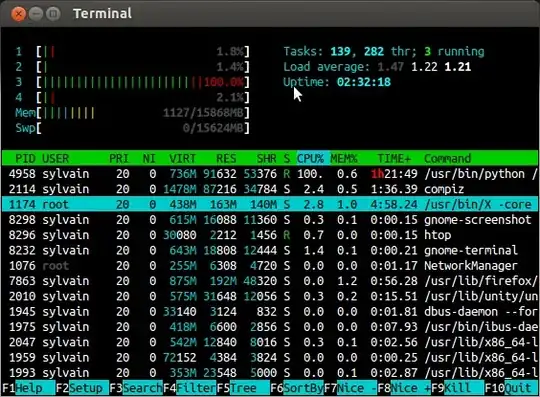
Task: Open F2 Setup in the bottom bar
Action: (x=82, y=388)
